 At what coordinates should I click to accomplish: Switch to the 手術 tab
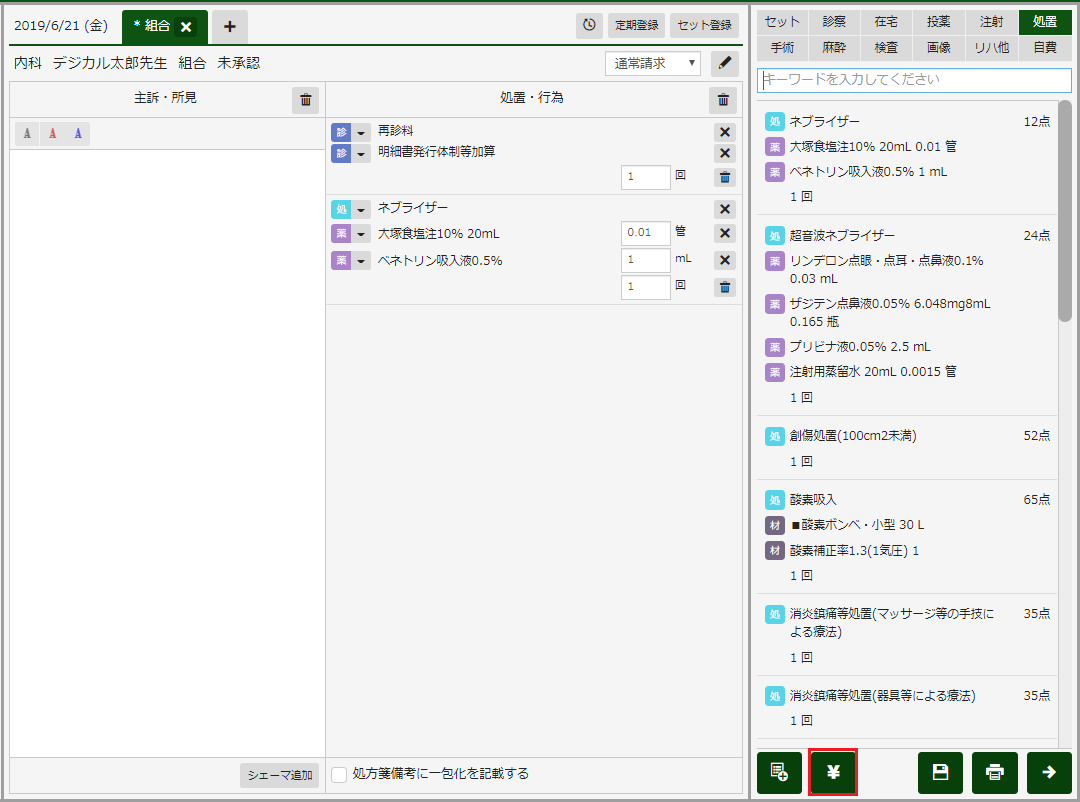(x=782, y=48)
